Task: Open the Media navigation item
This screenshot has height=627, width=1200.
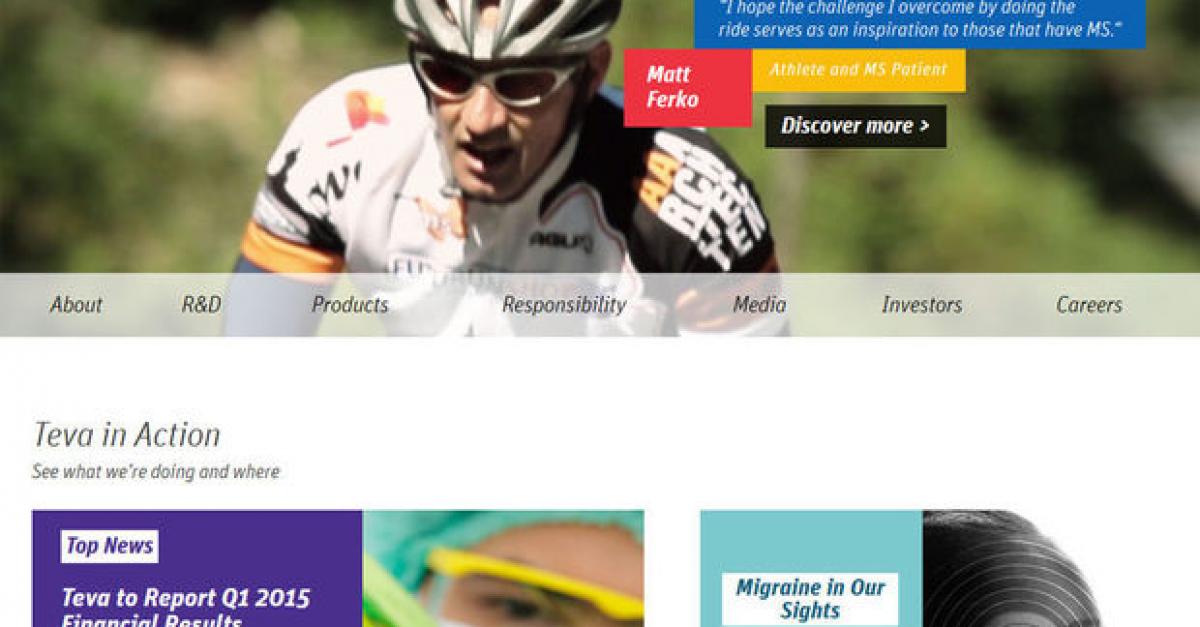Action: (759, 305)
